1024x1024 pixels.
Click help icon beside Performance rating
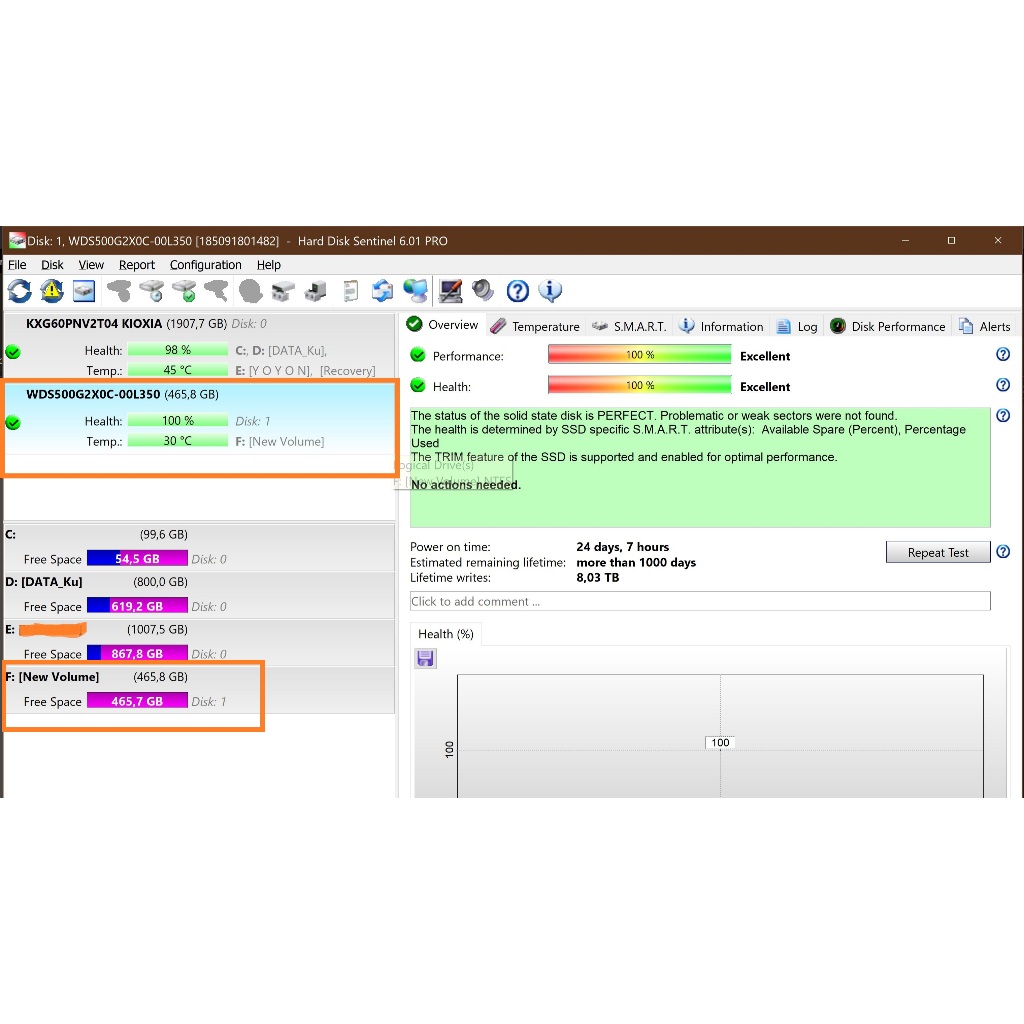click(1003, 355)
